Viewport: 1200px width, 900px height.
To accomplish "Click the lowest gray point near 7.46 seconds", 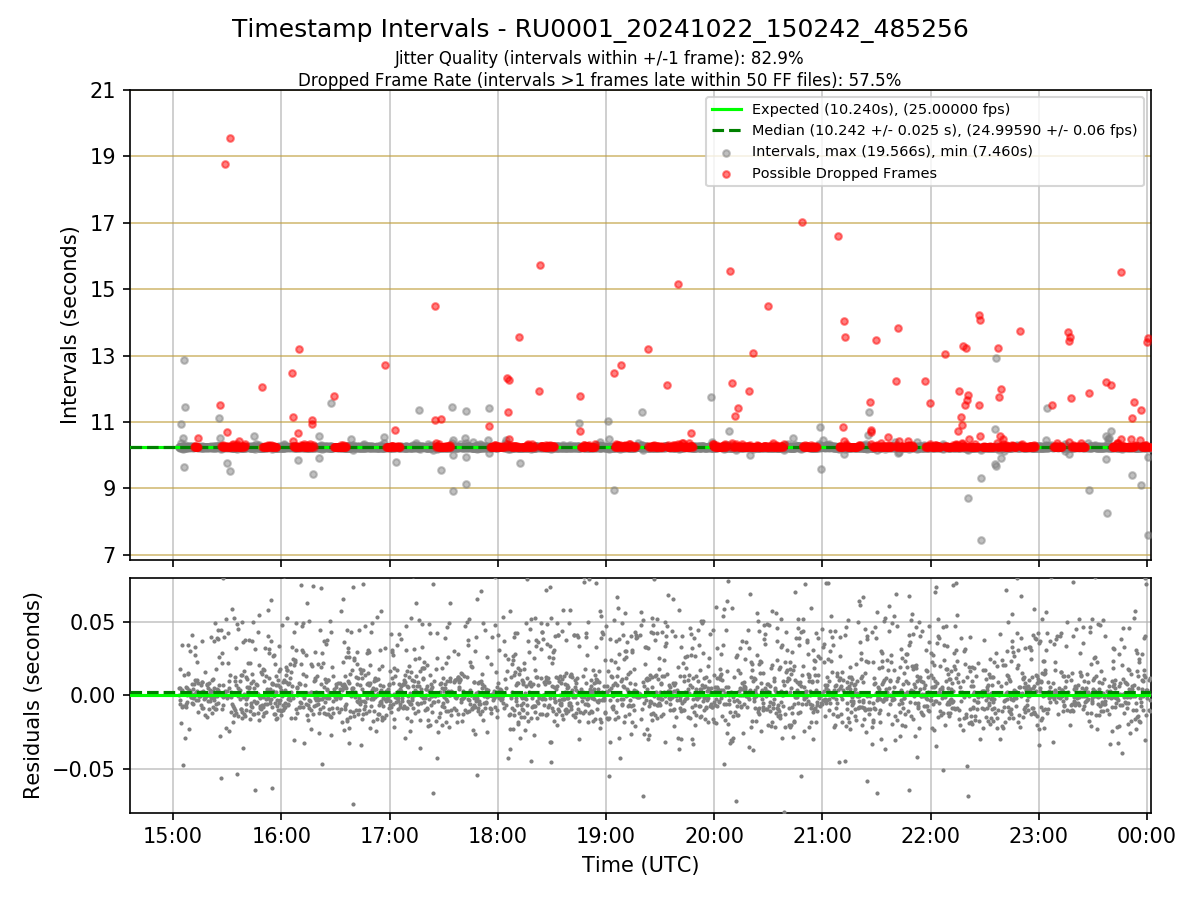I will click(x=981, y=540).
